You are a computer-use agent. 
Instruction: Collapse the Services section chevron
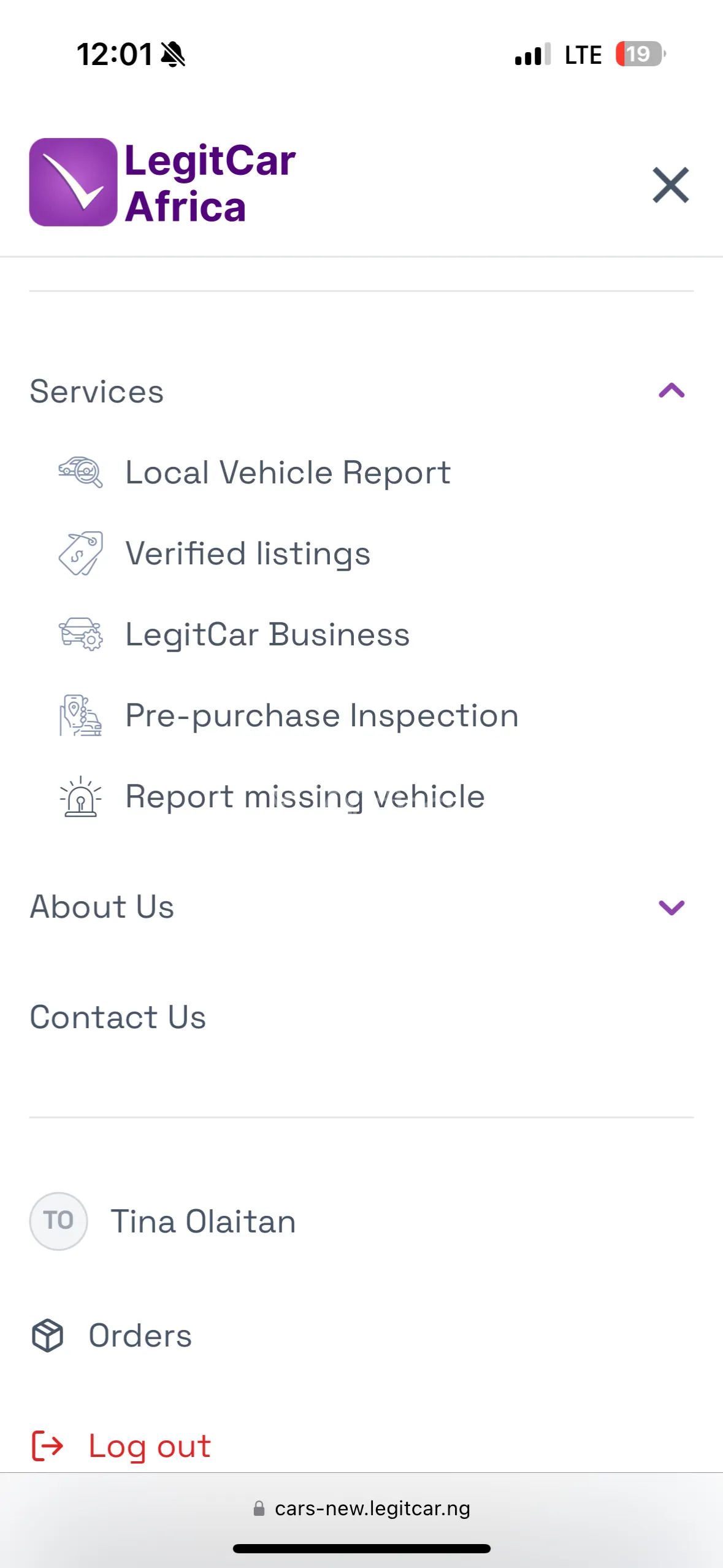coord(671,391)
